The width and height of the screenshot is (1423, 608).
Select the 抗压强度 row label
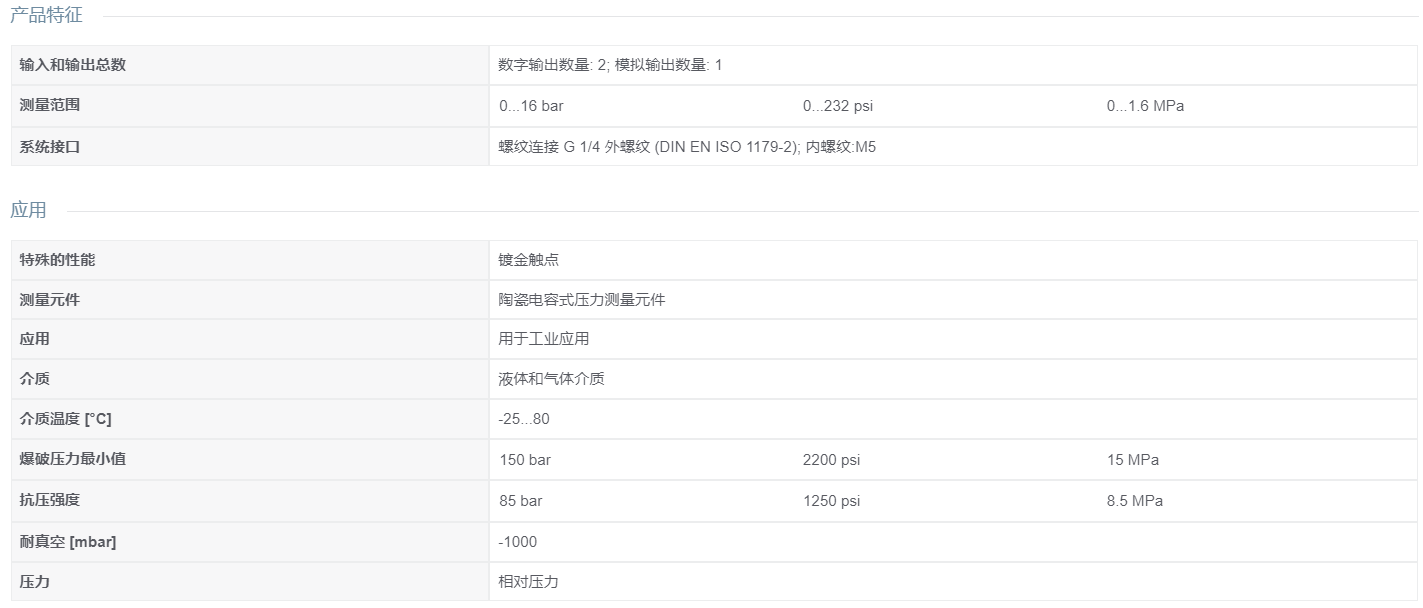click(49, 499)
